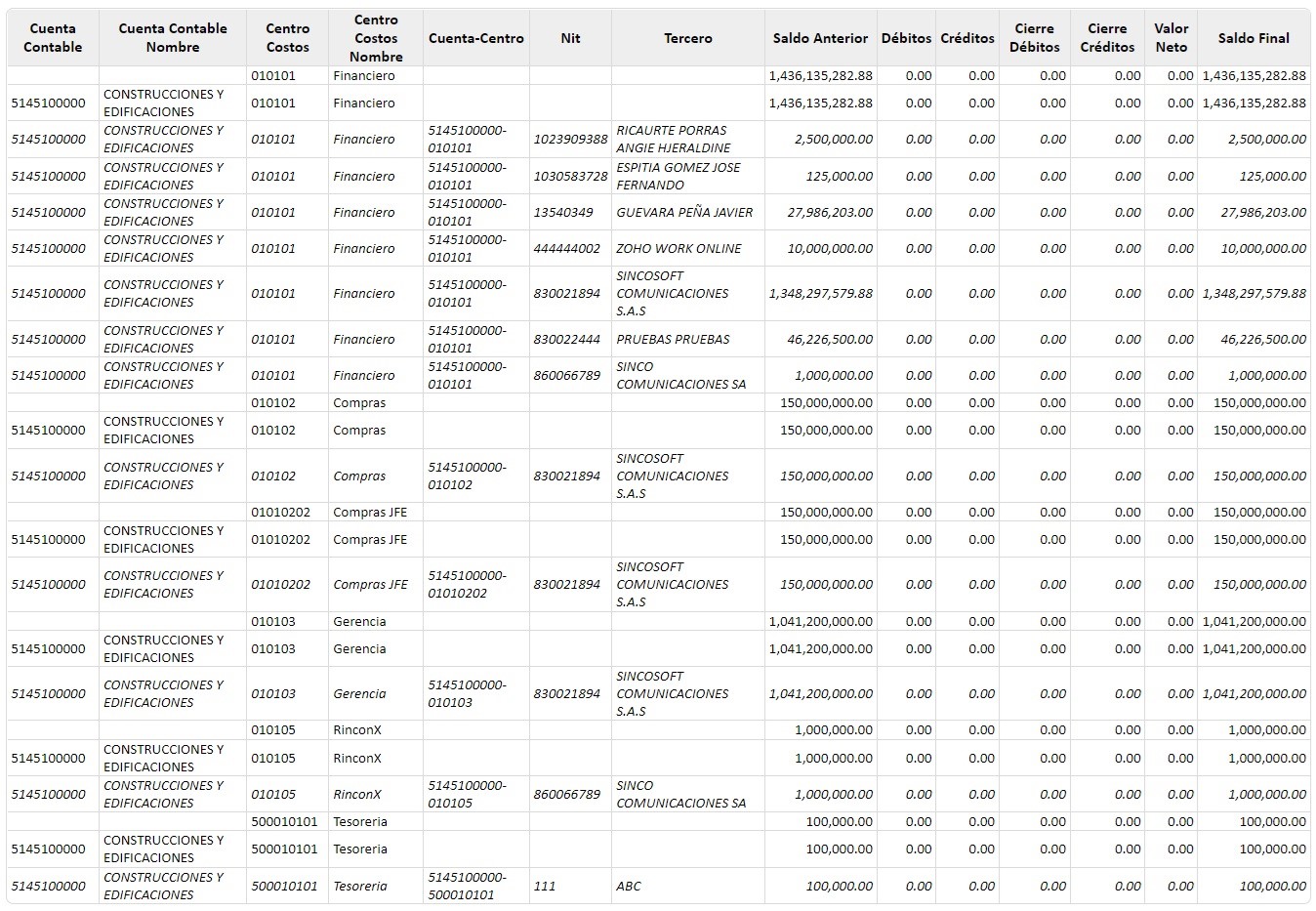This screenshot has width=1316, height=911.
Task: Click tercero ESPITIA GOMEZ JOSE FERNANDO
Action: (x=679, y=176)
